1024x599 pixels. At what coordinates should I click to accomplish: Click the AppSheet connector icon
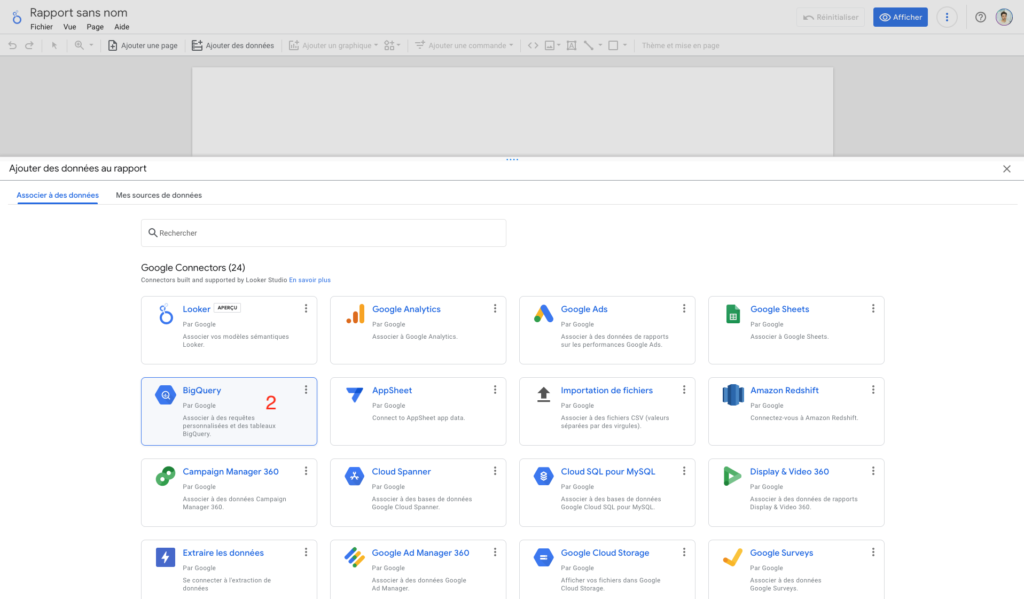tap(355, 394)
